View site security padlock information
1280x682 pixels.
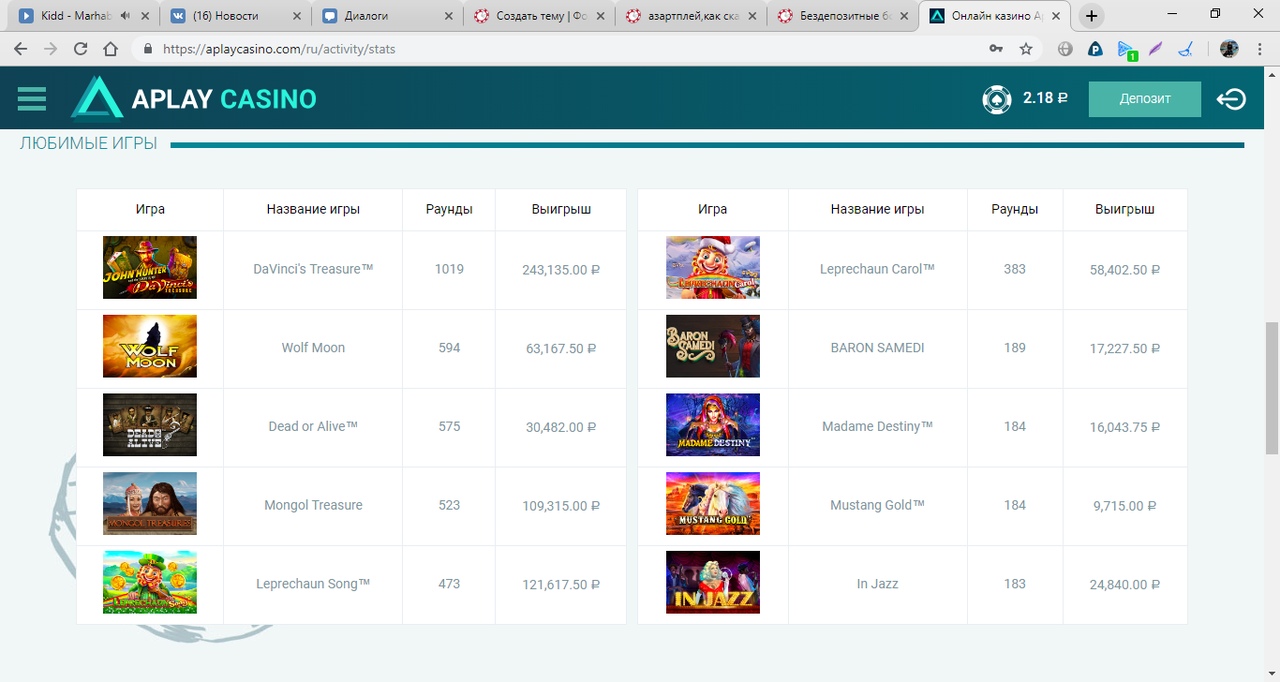(148, 49)
